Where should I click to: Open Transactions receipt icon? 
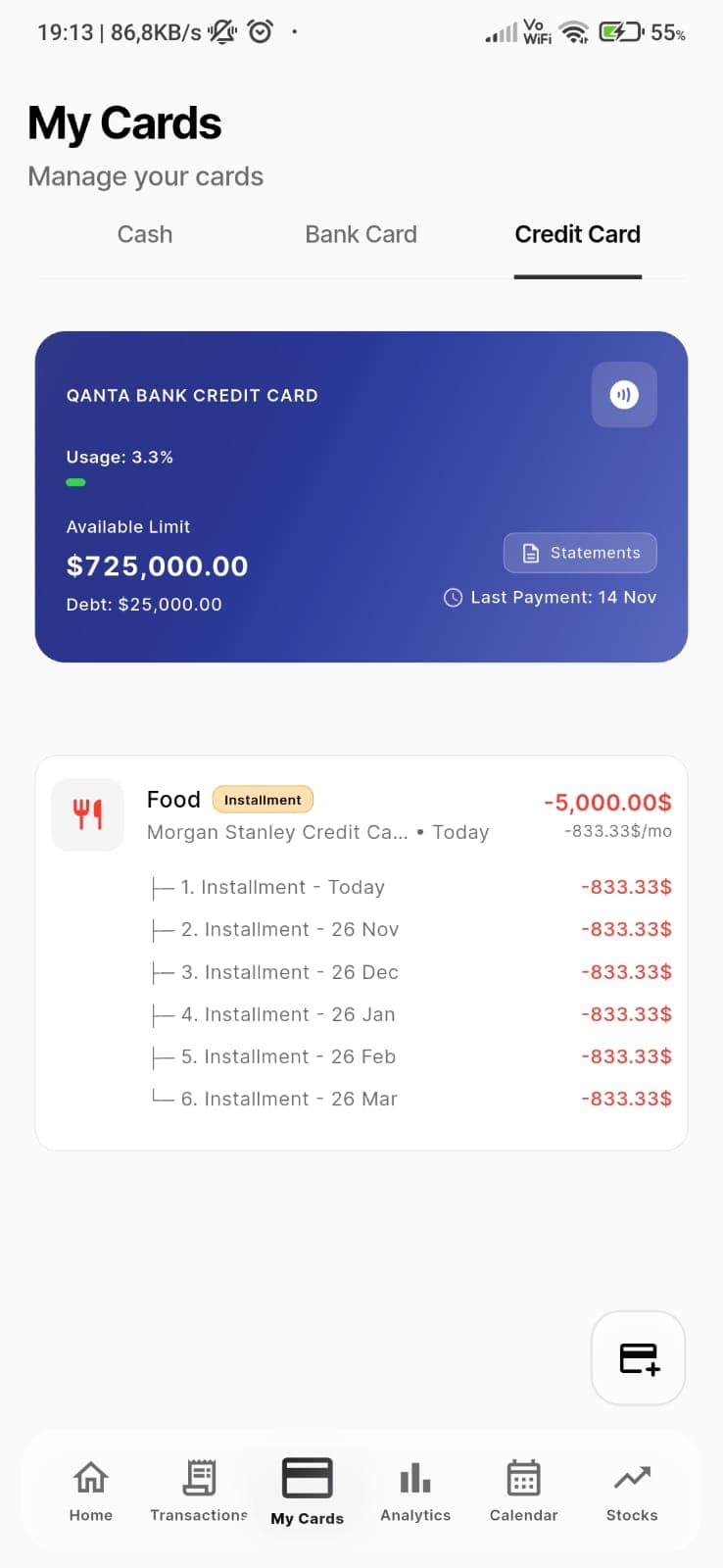tap(199, 1478)
